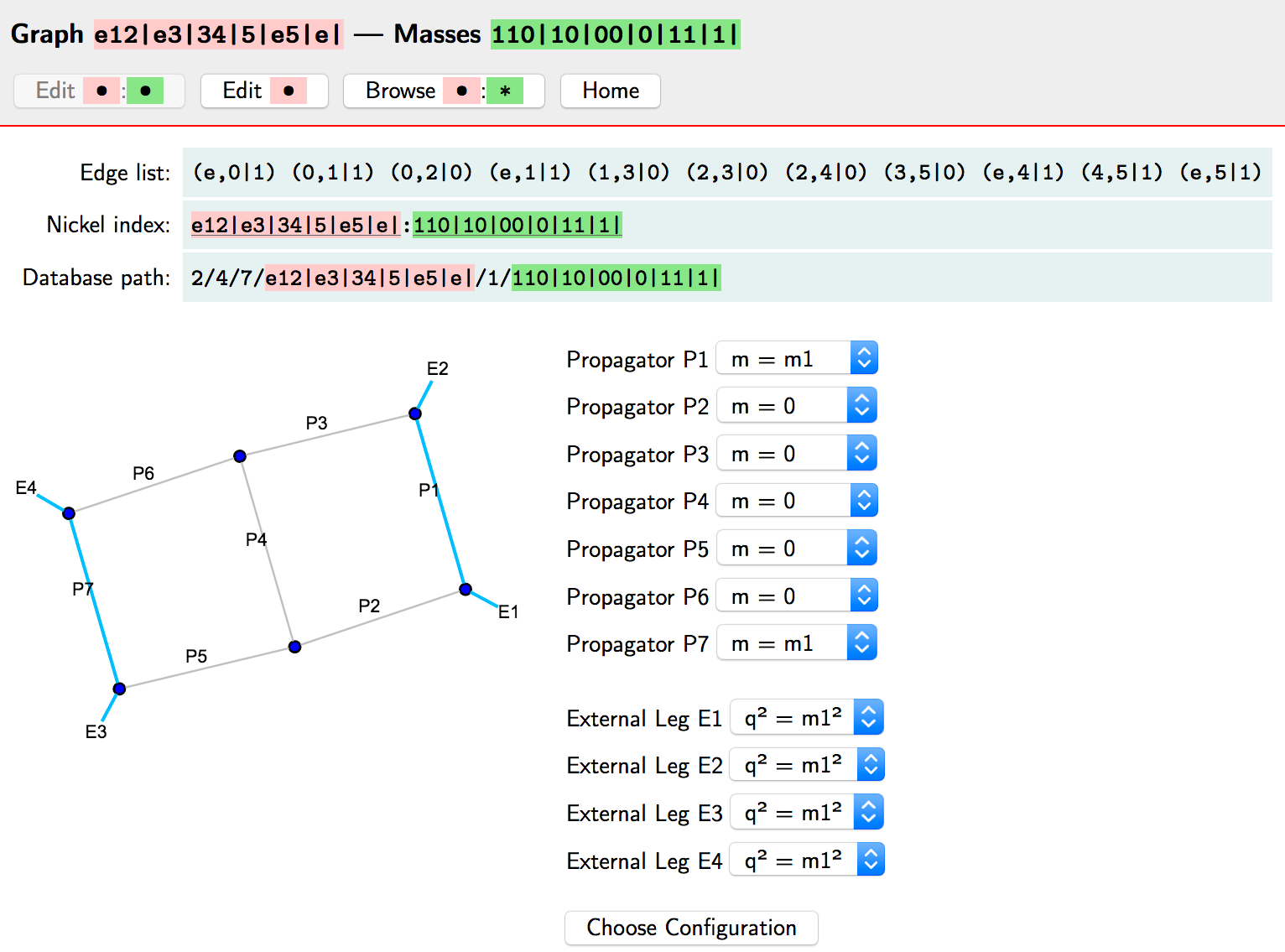Click the Choose Configuration button
This screenshot has height=952, width=1285.
(691, 928)
